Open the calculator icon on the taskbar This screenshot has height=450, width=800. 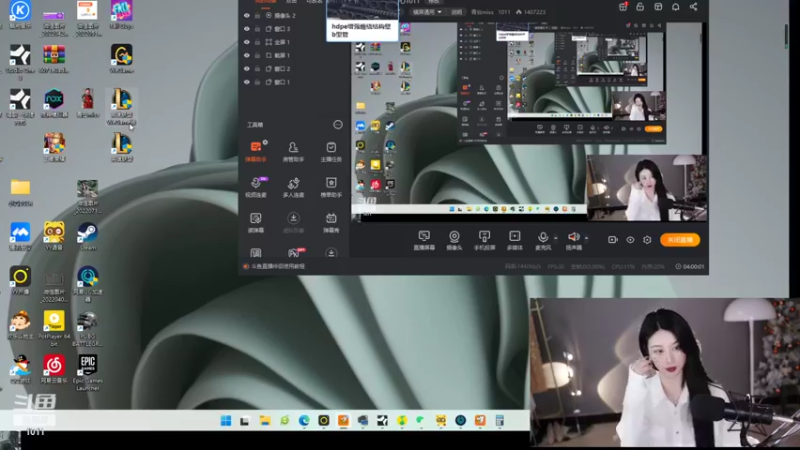499,420
